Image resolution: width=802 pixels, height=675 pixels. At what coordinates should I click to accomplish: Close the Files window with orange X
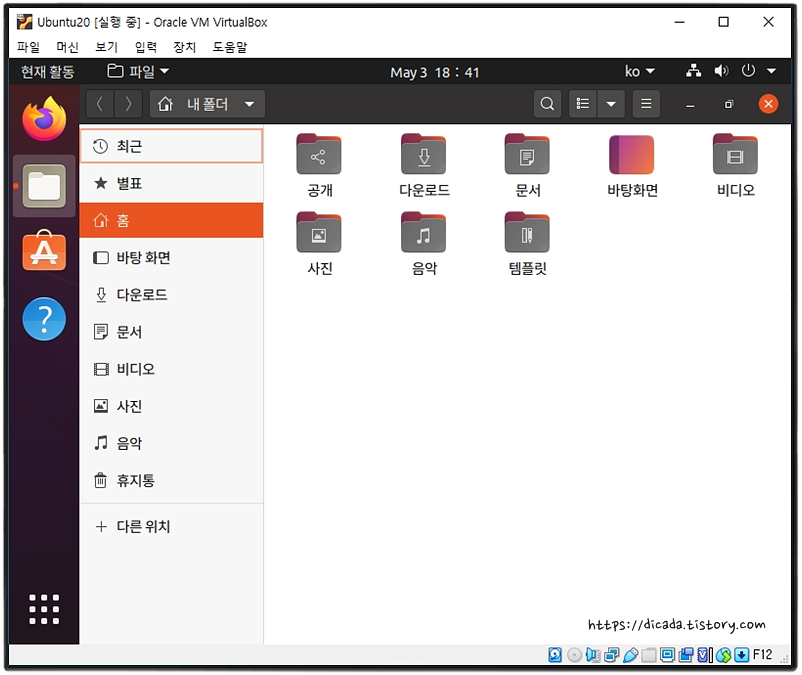pyautogui.click(x=768, y=104)
